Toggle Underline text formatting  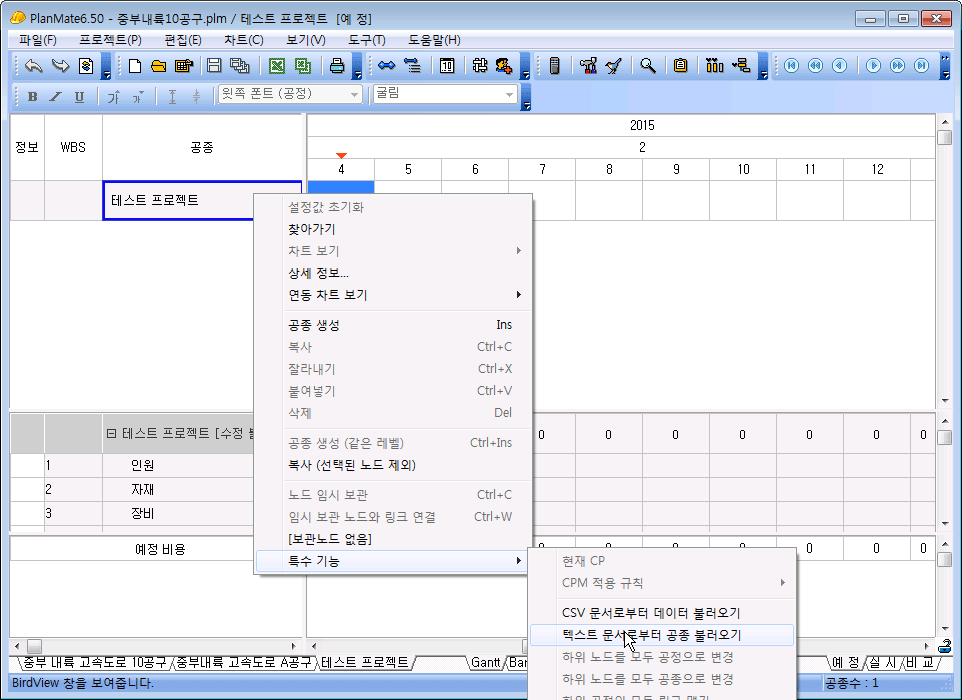[x=79, y=96]
